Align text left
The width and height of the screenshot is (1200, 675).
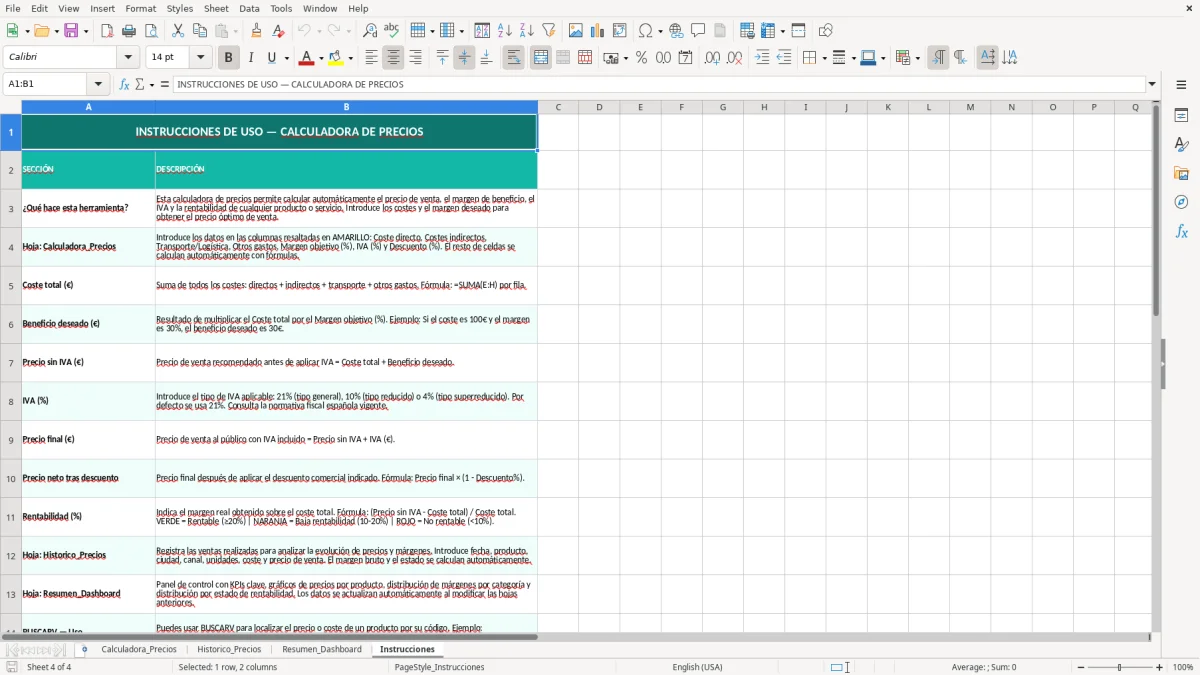[x=371, y=58]
